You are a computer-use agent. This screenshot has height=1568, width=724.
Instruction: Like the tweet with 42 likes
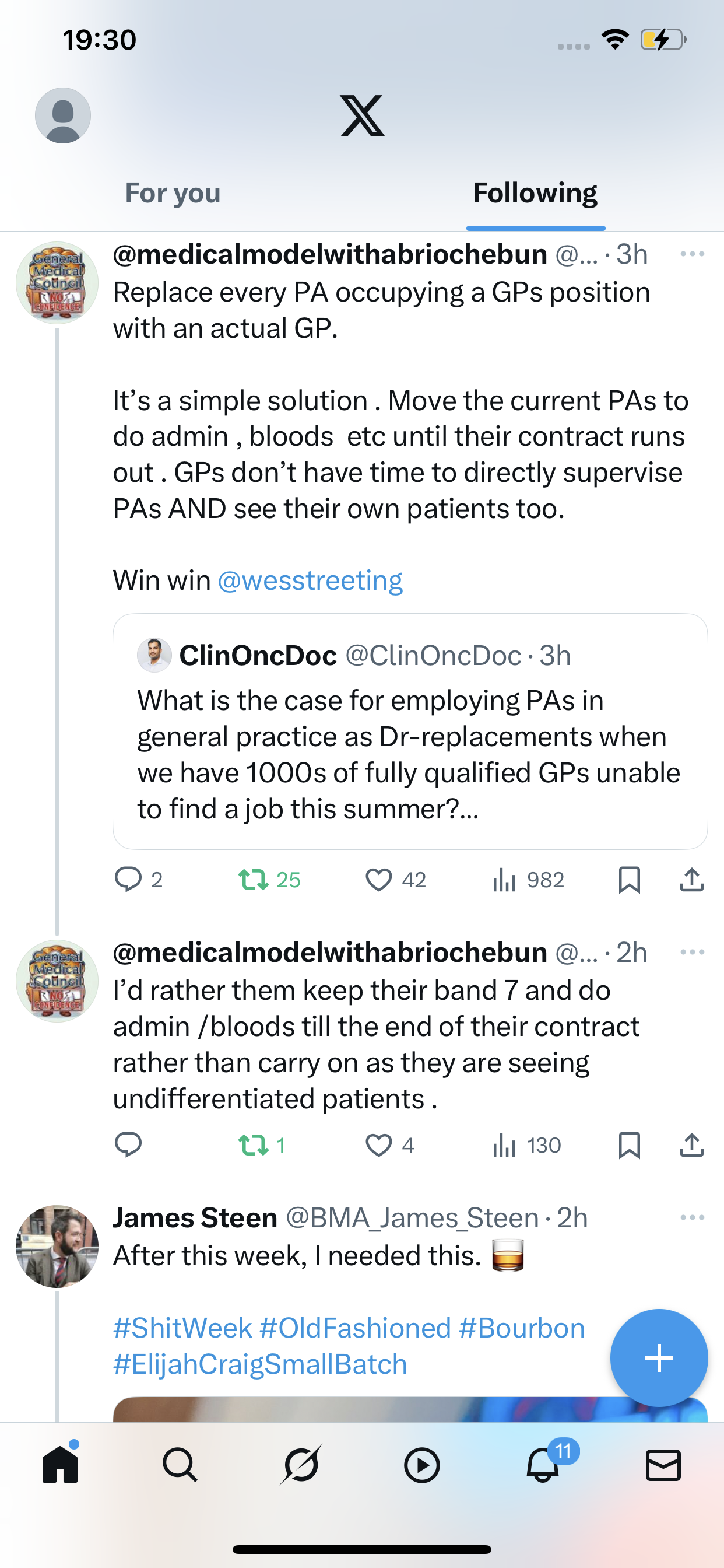click(x=378, y=880)
